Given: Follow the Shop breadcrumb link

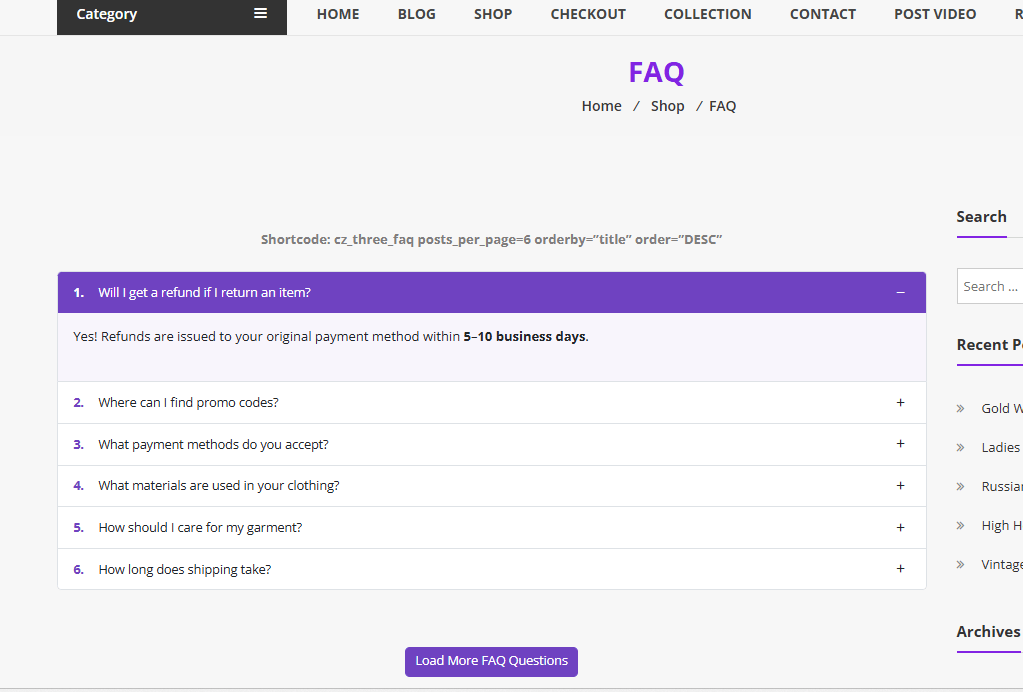Looking at the screenshot, I should click(x=667, y=106).
